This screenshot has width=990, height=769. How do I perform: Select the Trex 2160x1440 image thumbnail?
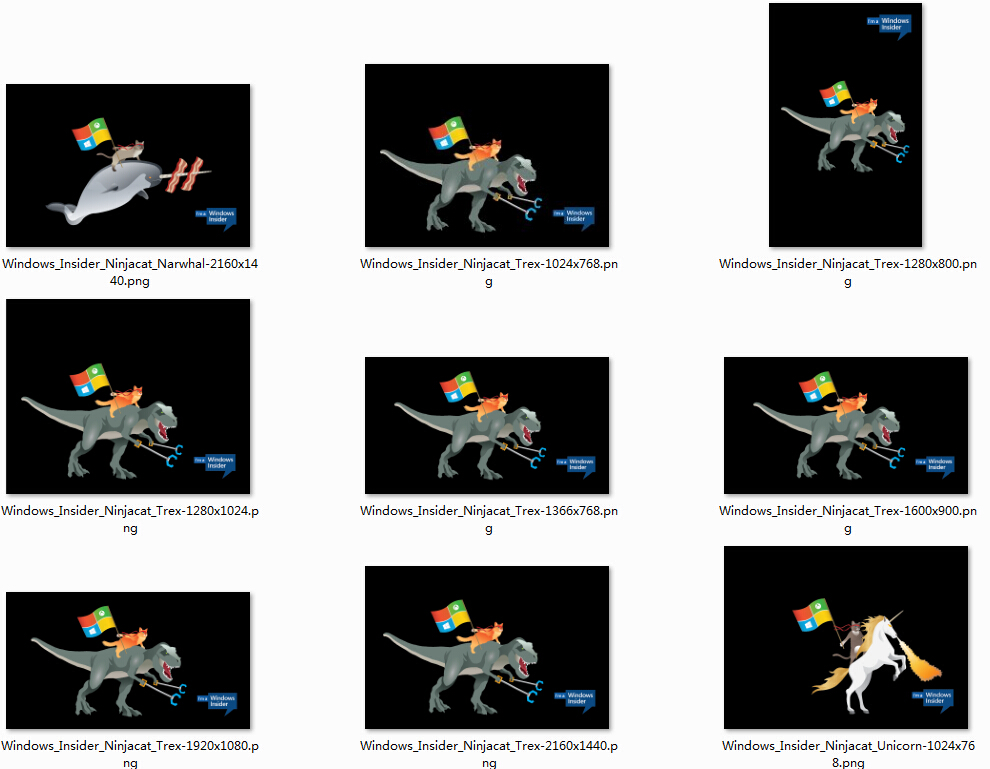coord(486,647)
